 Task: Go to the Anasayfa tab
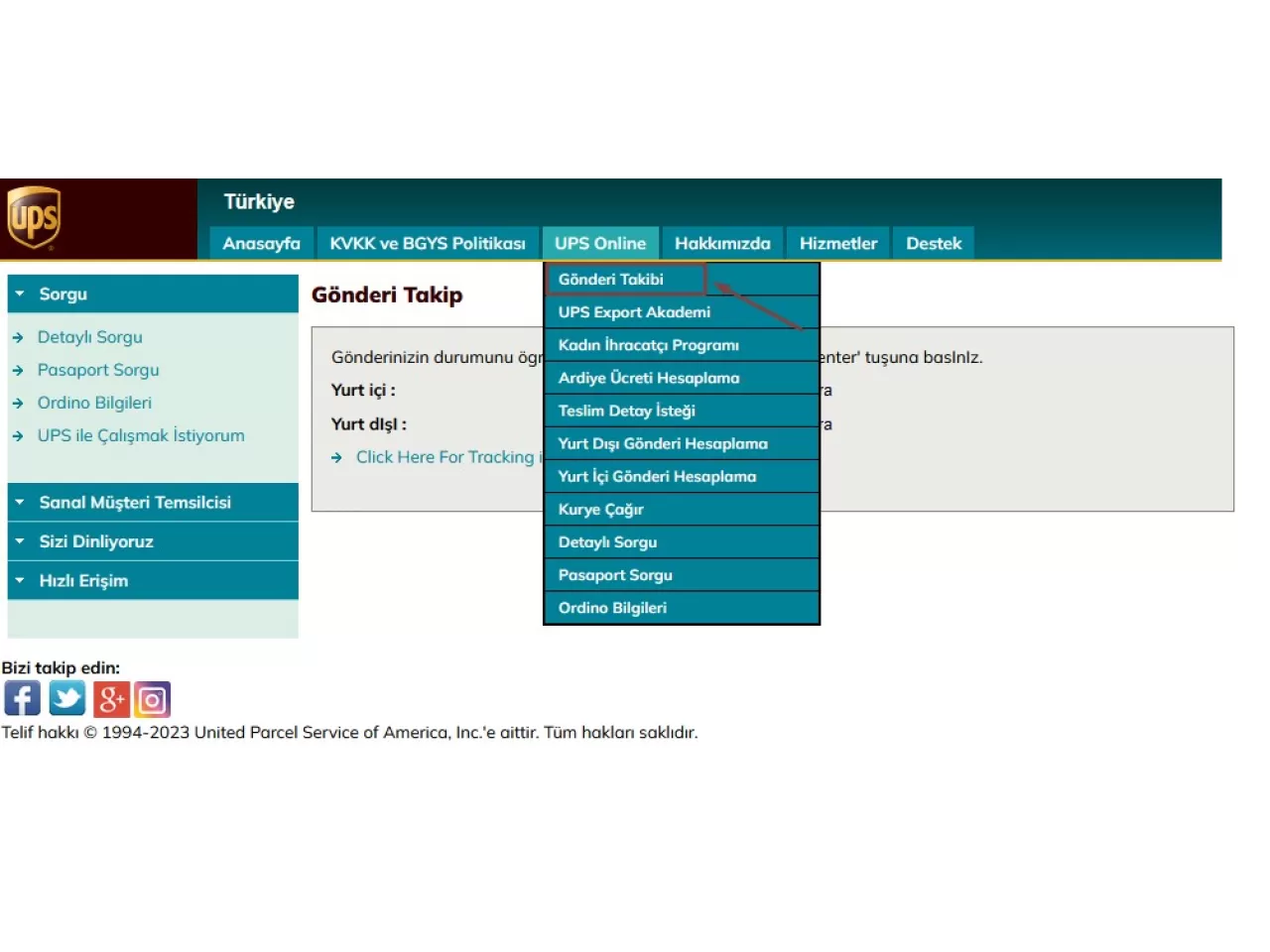point(261,244)
